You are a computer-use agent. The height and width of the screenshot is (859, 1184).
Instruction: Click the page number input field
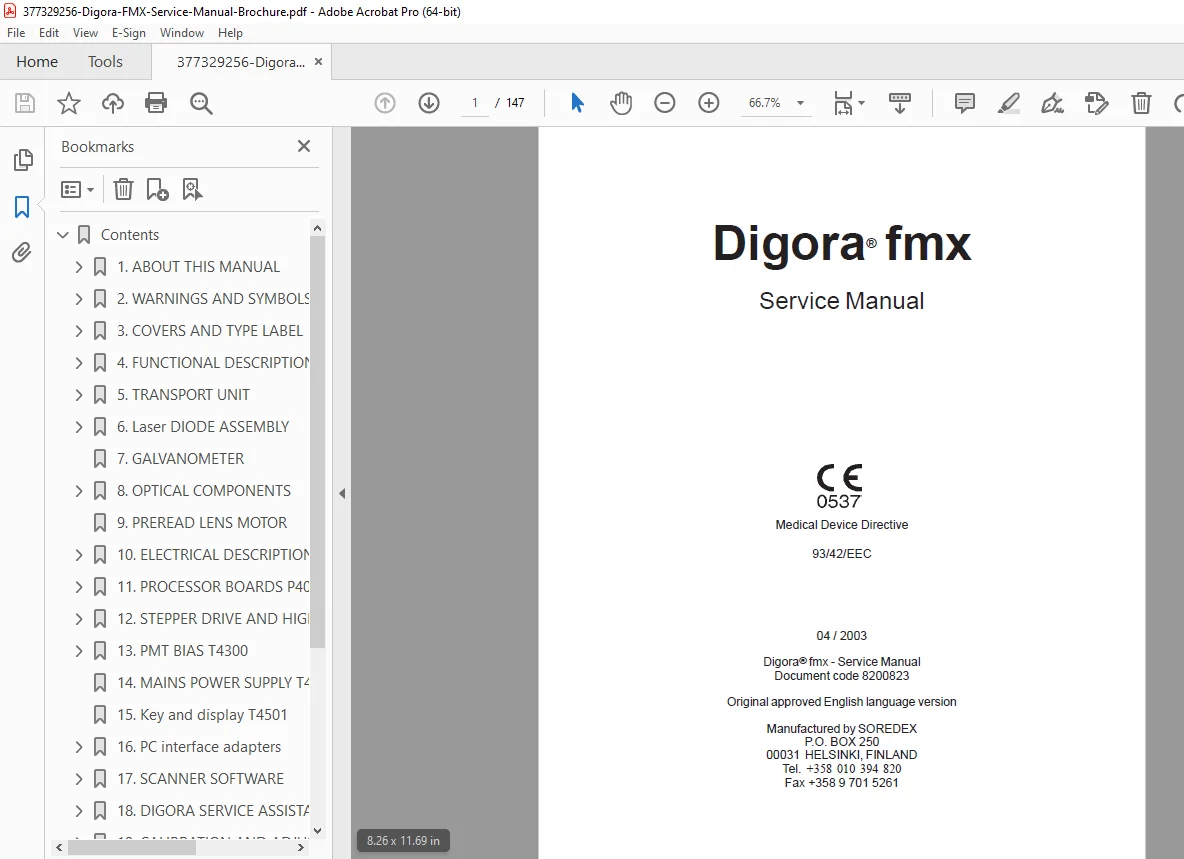[x=474, y=103]
